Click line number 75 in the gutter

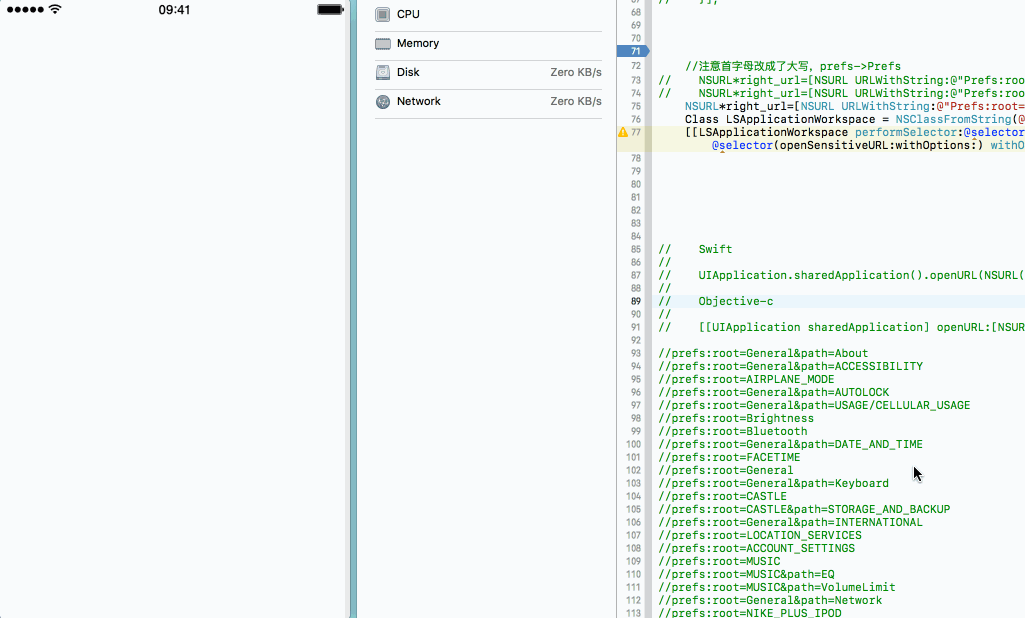tap(635, 107)
